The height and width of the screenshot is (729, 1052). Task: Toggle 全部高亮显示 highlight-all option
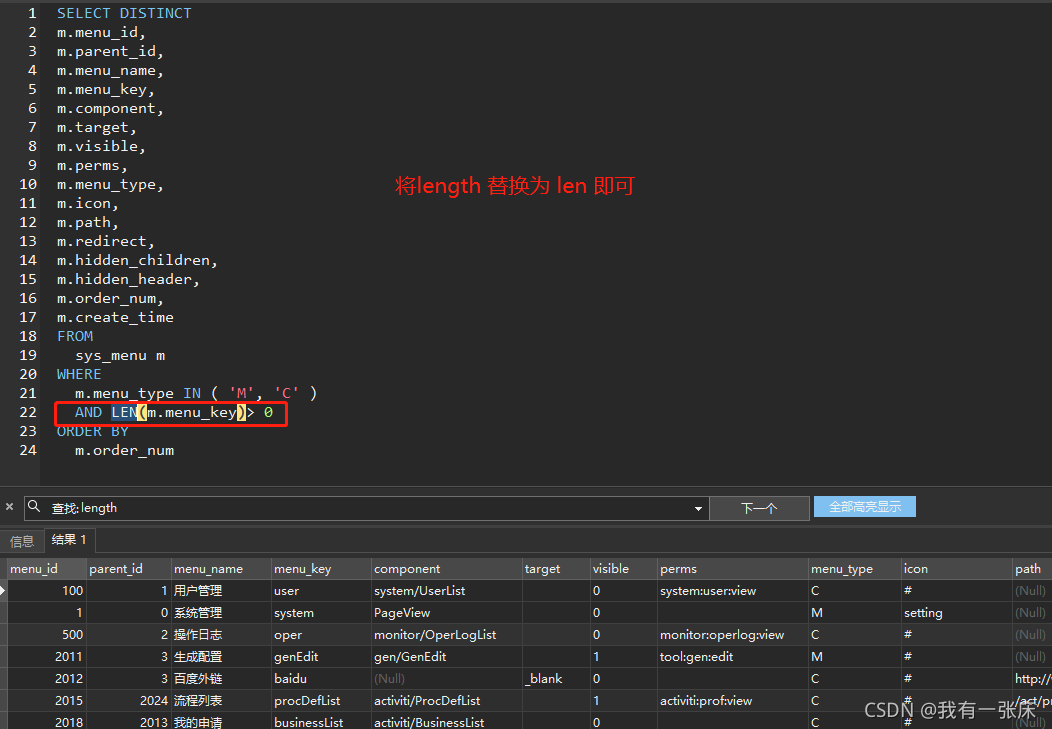(864, 506)
